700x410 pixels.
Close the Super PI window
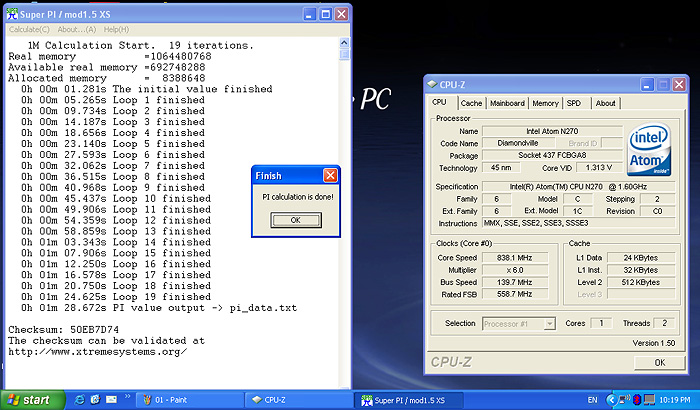tap(342, 14)
